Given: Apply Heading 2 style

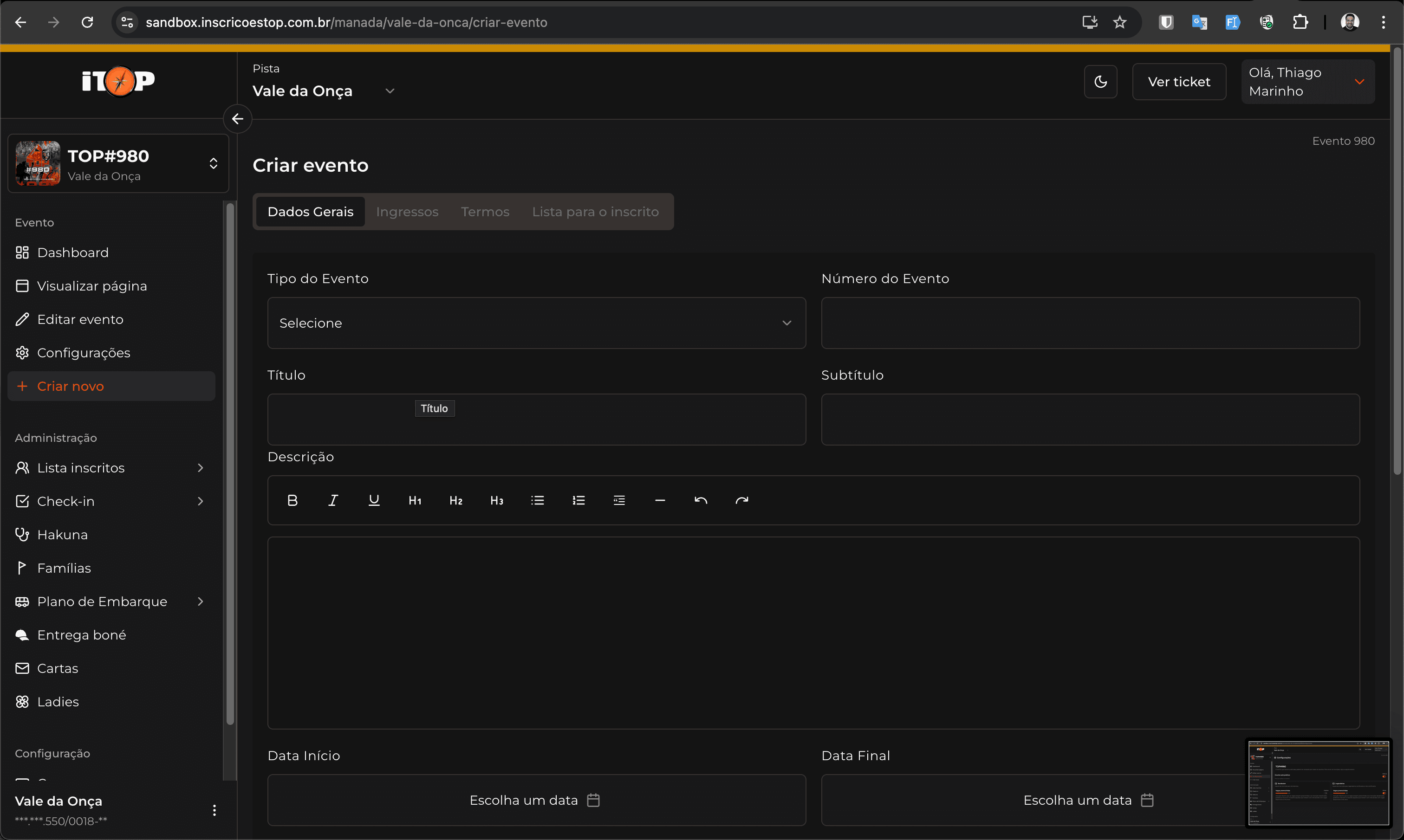Looking at the screenshot, I should 456,500.
